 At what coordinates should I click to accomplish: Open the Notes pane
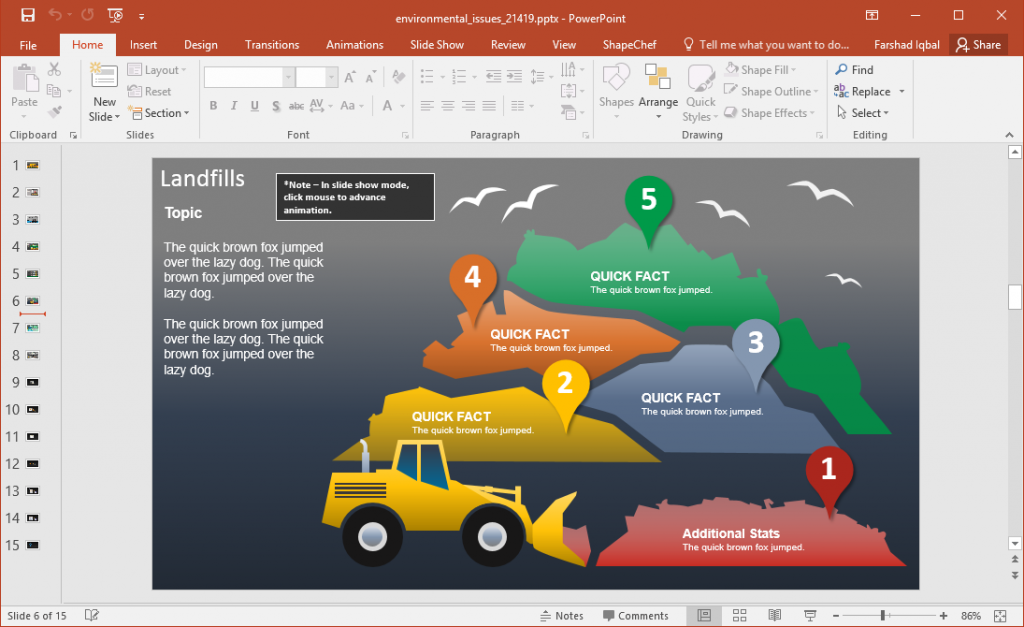tap(562, 615)
